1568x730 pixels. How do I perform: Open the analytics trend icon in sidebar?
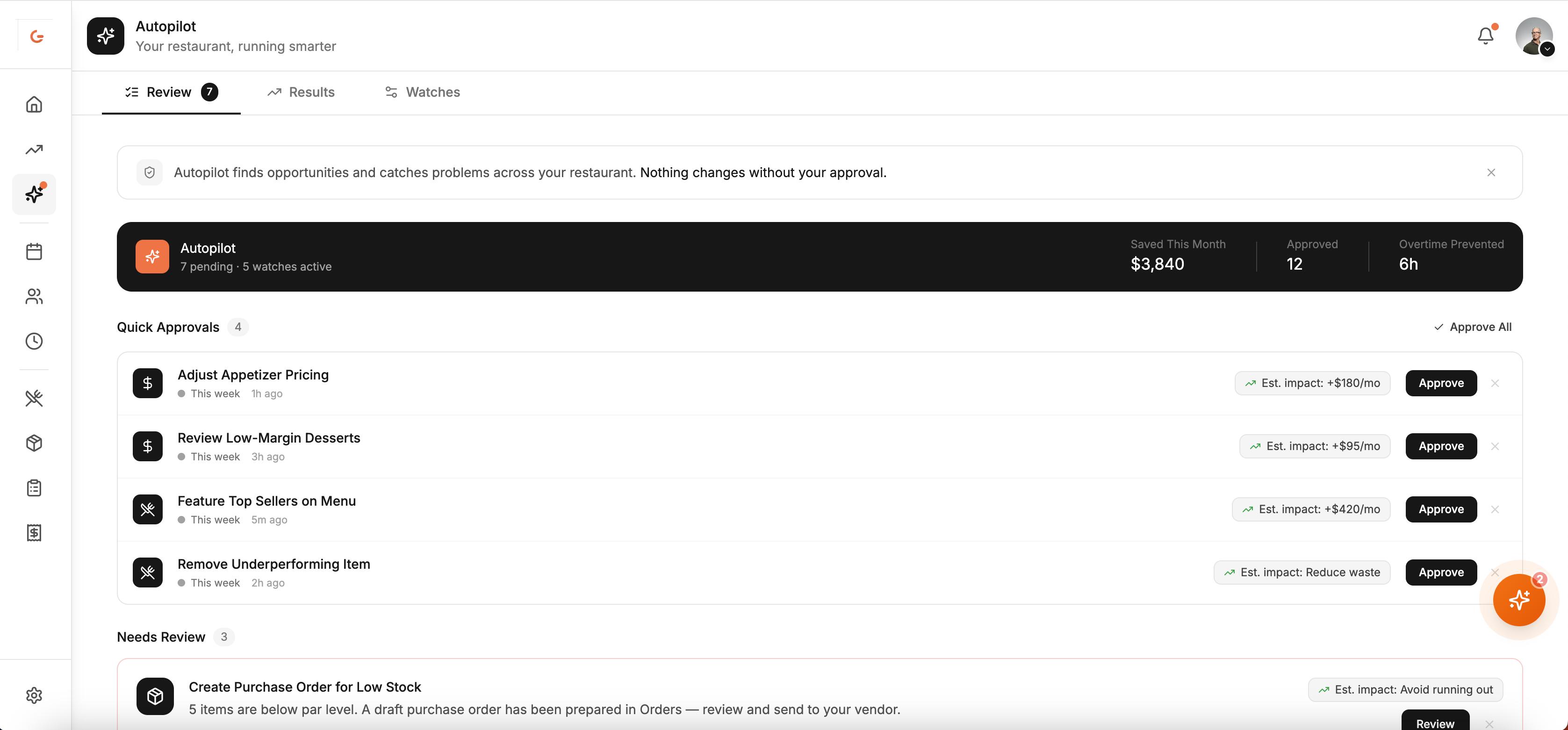(34, 150)
